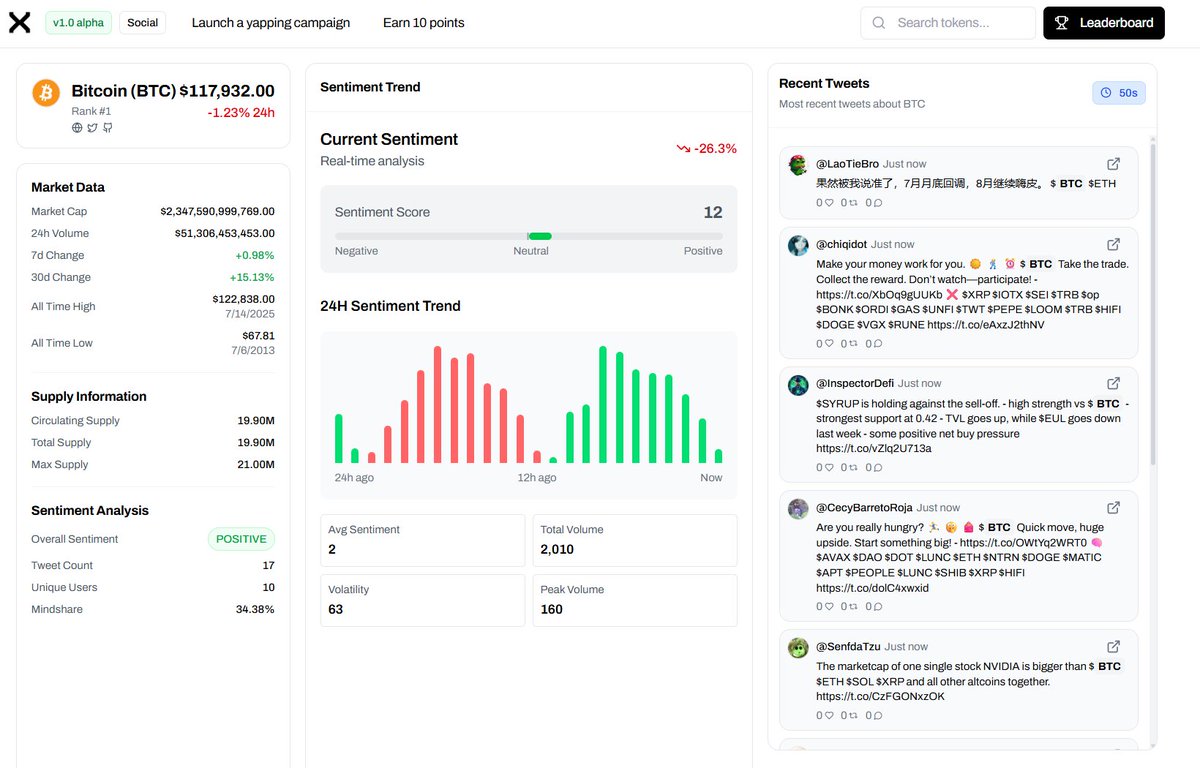This screenshot has width=1200, height=768.
Task: Focus the Search tokens field
Action: (948, 23)
